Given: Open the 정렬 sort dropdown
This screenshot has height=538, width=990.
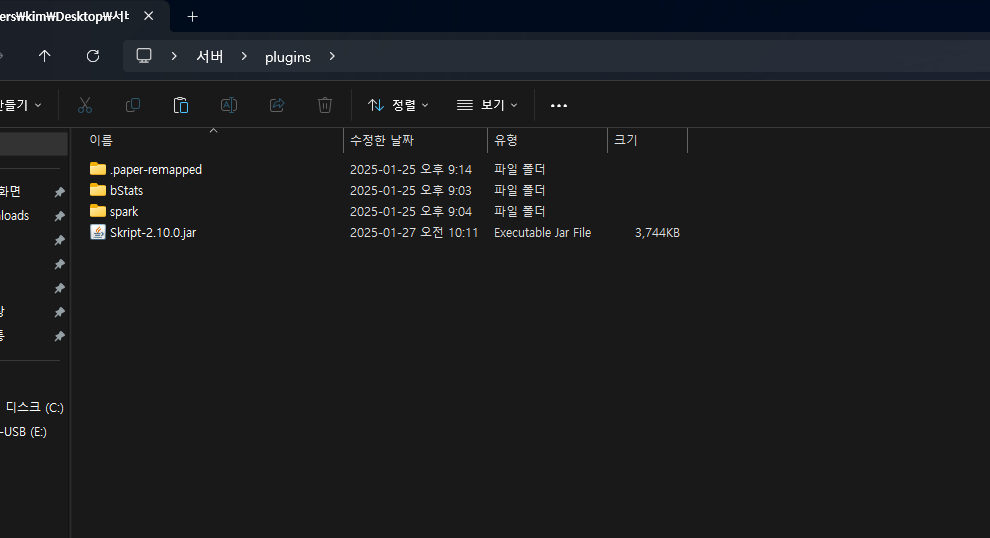Looking at the screenshot, I should (398, 105).
